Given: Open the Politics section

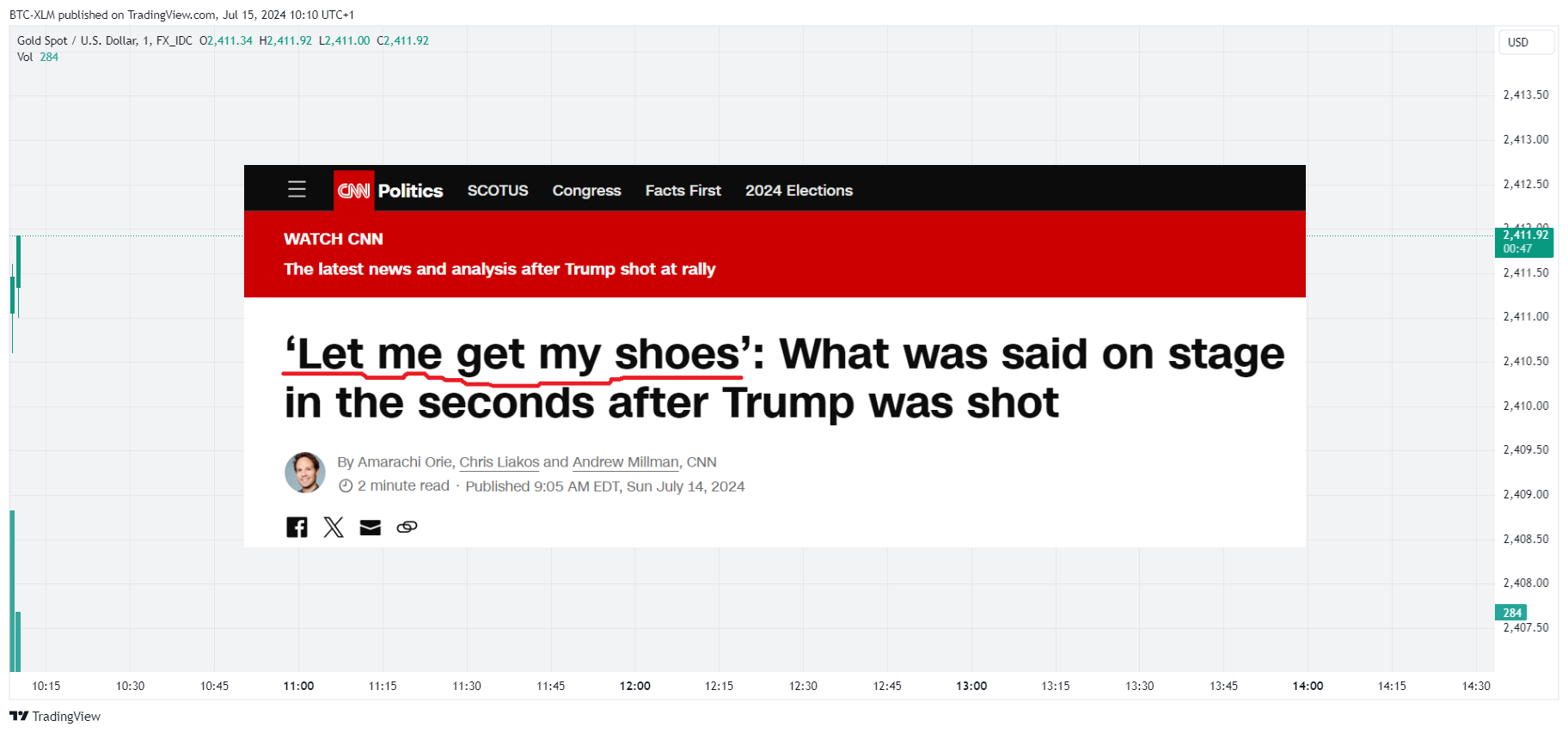Looking at the screenshot, I should [410, 191].
